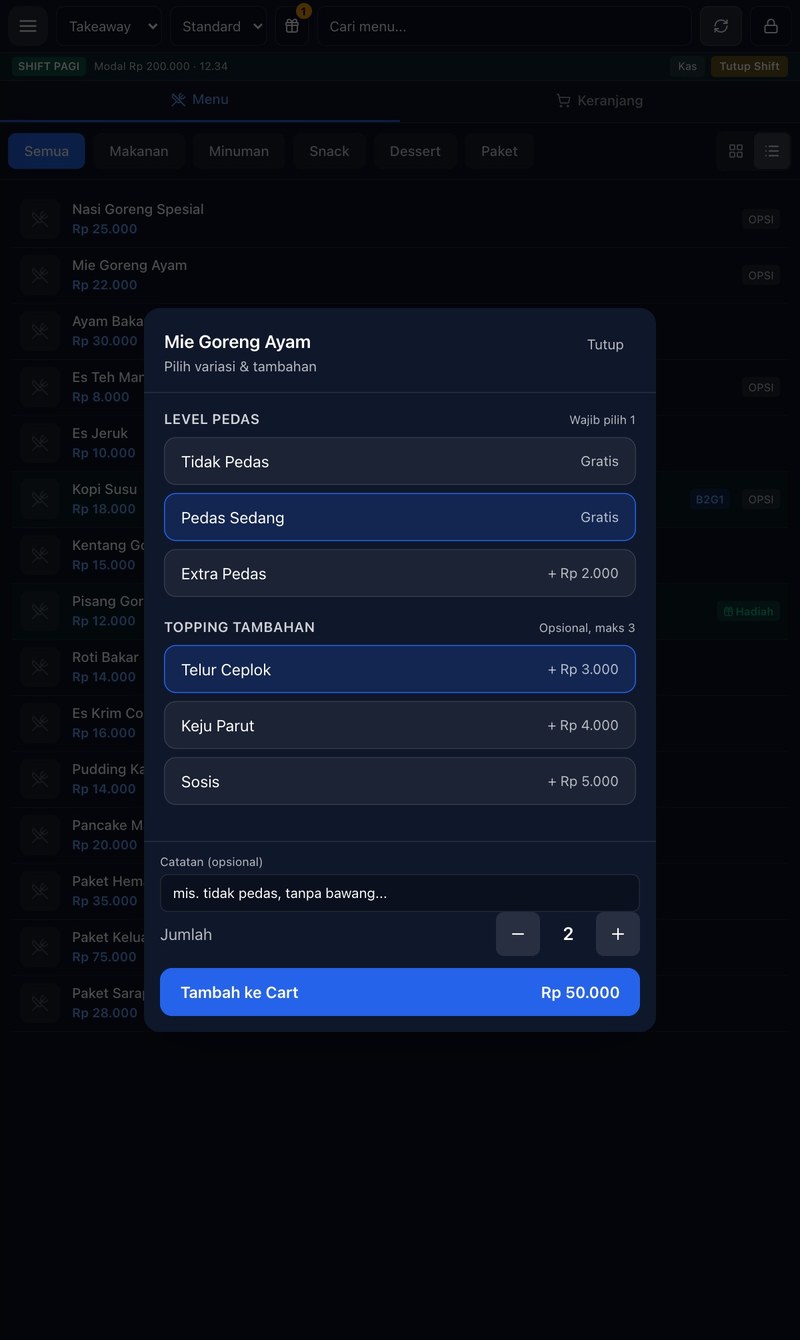Click the Tutup Shift button
800x1340 pixels.
coord(751,66)
